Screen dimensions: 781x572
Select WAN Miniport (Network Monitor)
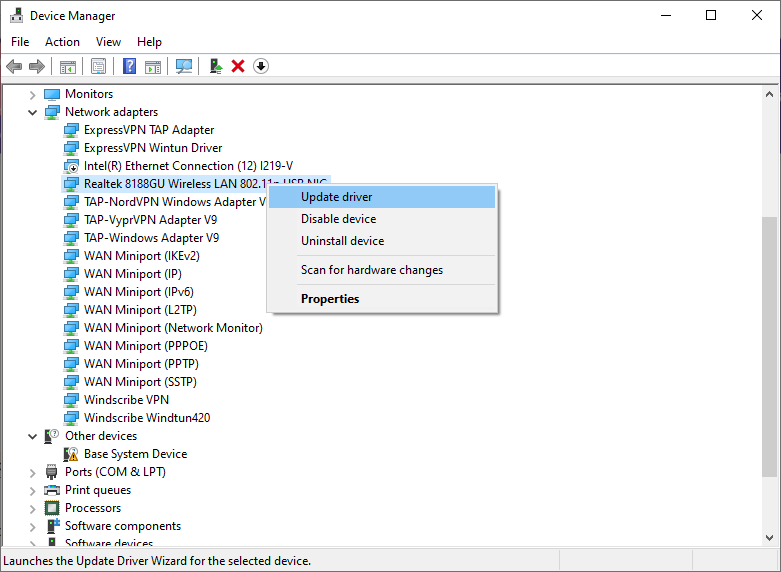click(173, 327)
